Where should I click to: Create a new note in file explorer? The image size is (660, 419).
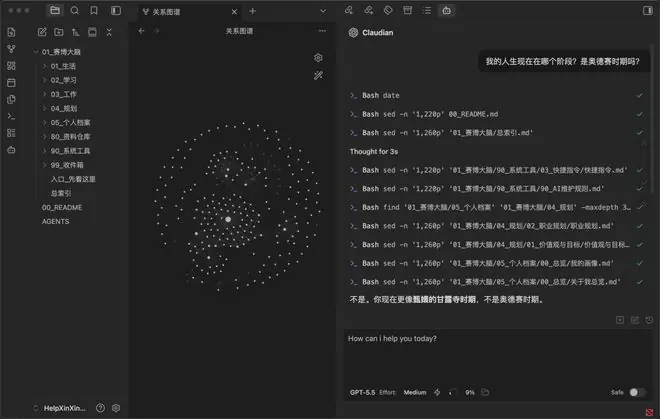click(x=42, y=32)
